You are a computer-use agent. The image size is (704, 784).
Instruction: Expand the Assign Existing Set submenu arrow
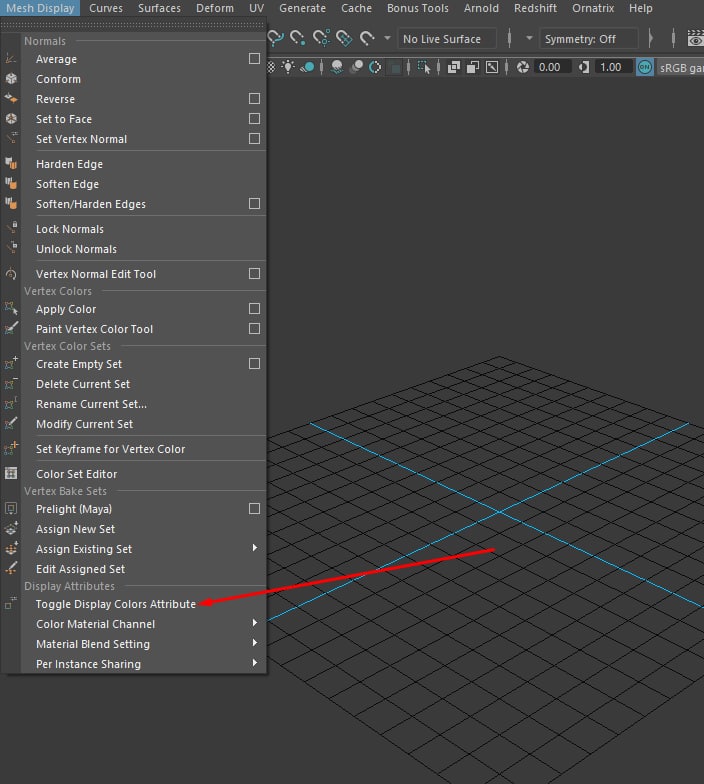point(255,548)
